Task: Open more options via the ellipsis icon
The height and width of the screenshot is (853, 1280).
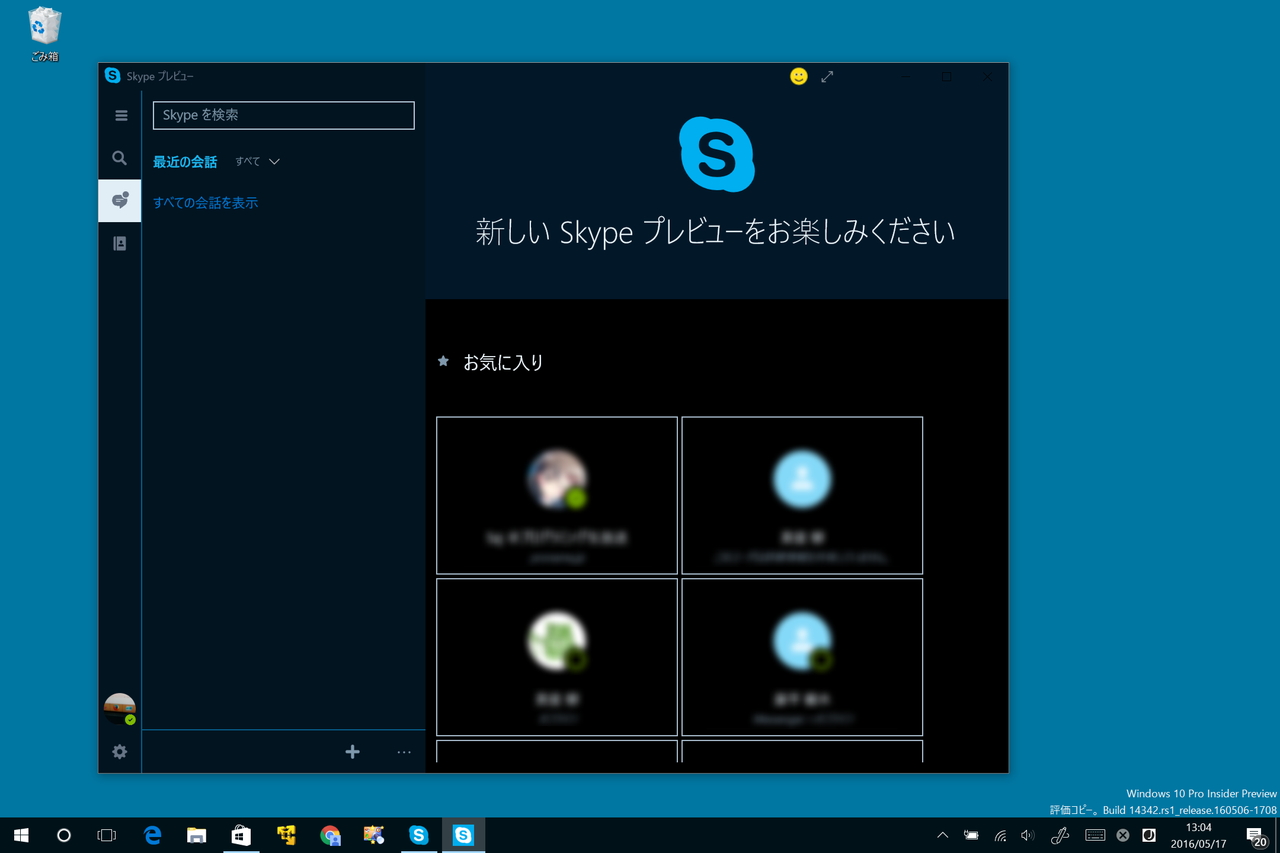Action: [x=403, y=751]
